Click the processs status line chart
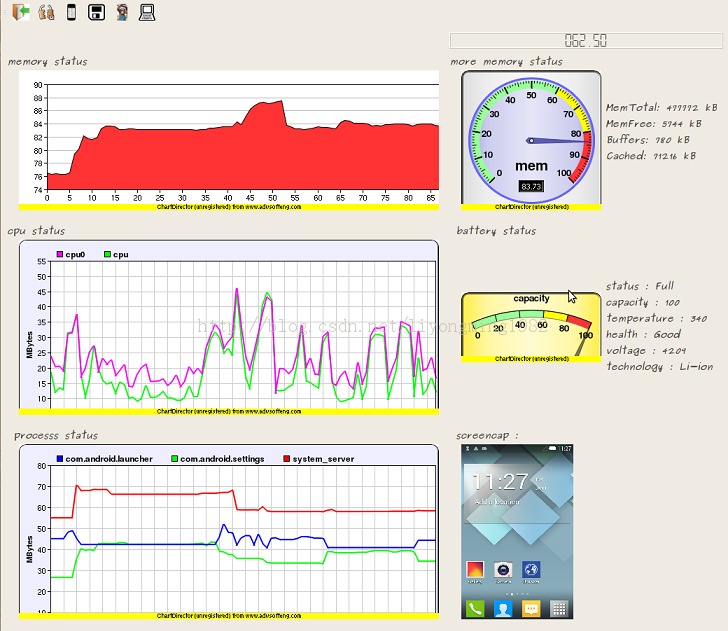Viewport: 728px width, 631px height. tap(229, 532)
